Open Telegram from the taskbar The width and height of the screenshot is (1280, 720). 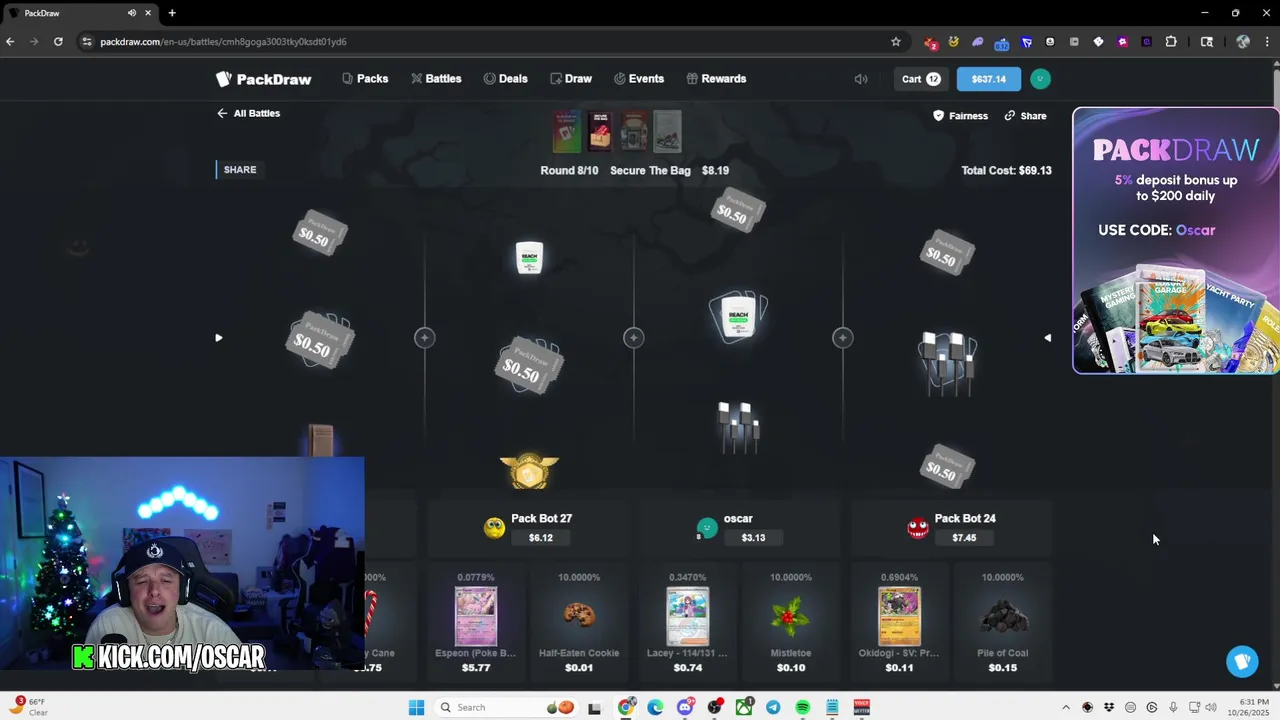click(x=773, y=707)
